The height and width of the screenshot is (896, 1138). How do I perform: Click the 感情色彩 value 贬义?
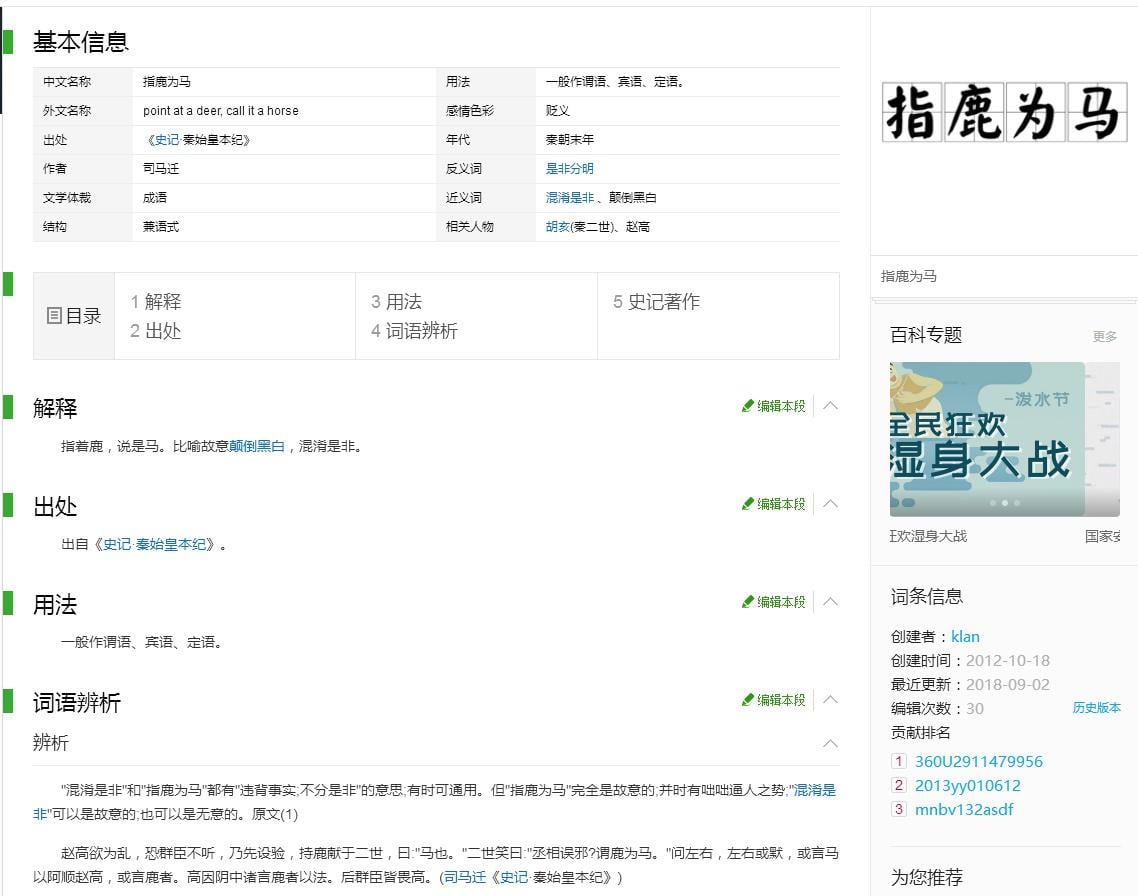[558, 110]
